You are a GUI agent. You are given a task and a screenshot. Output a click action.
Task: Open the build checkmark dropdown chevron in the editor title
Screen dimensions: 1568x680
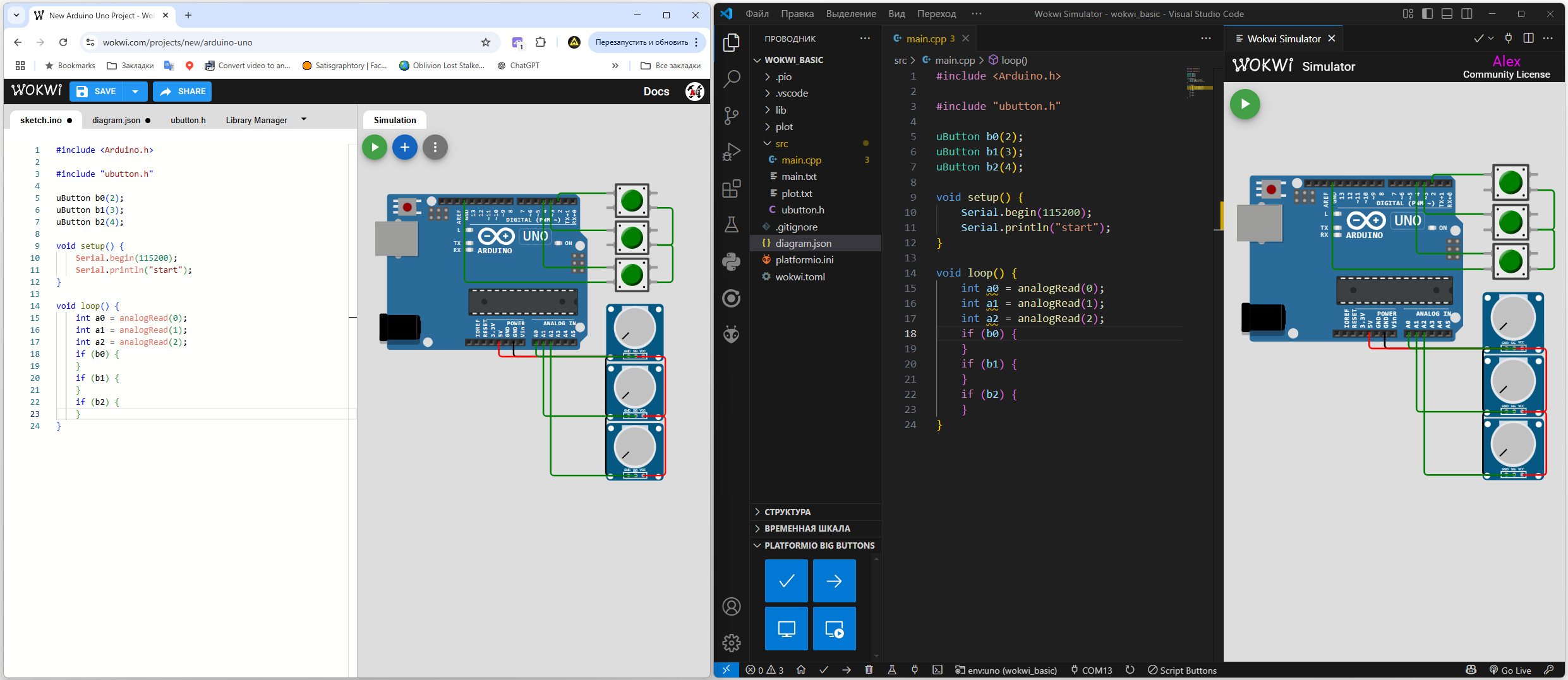coord(1491,39)
